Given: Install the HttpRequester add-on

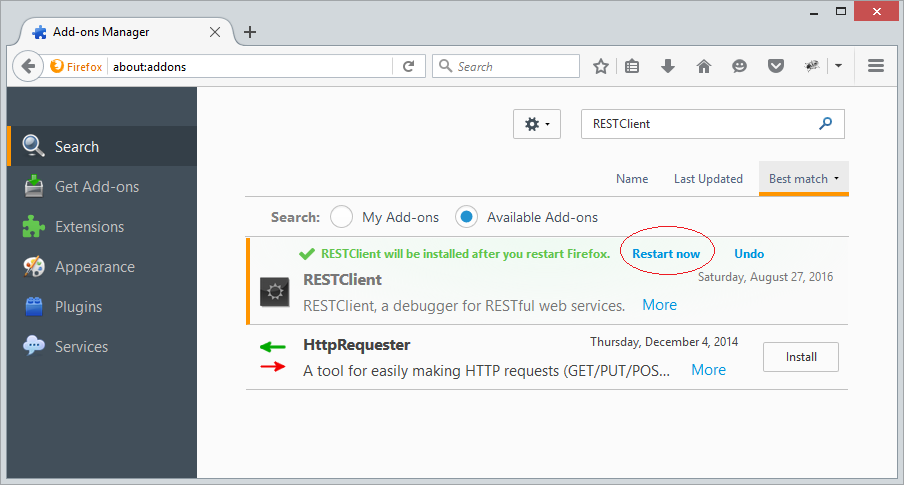Looking at the screenshot, I should tap(801, 357).
